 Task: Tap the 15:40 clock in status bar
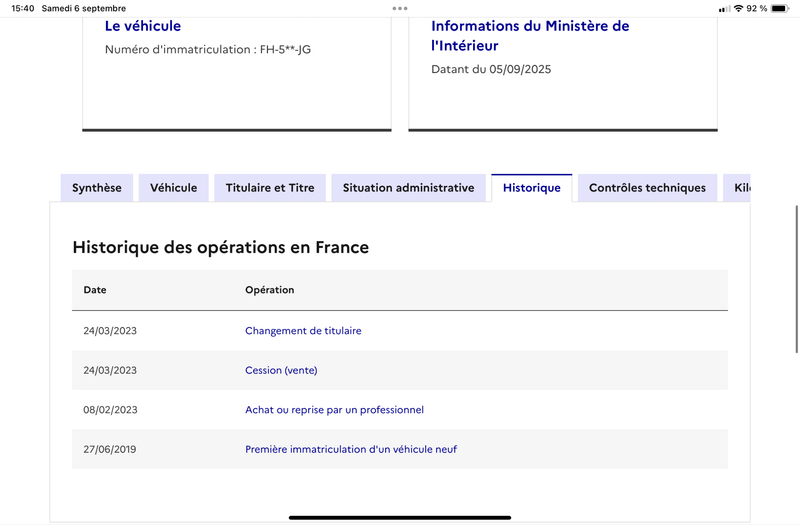click(22, 8)
